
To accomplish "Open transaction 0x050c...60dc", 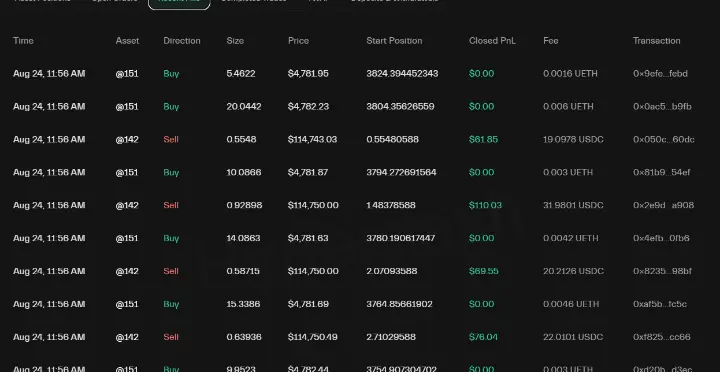I will click(664, 140).
